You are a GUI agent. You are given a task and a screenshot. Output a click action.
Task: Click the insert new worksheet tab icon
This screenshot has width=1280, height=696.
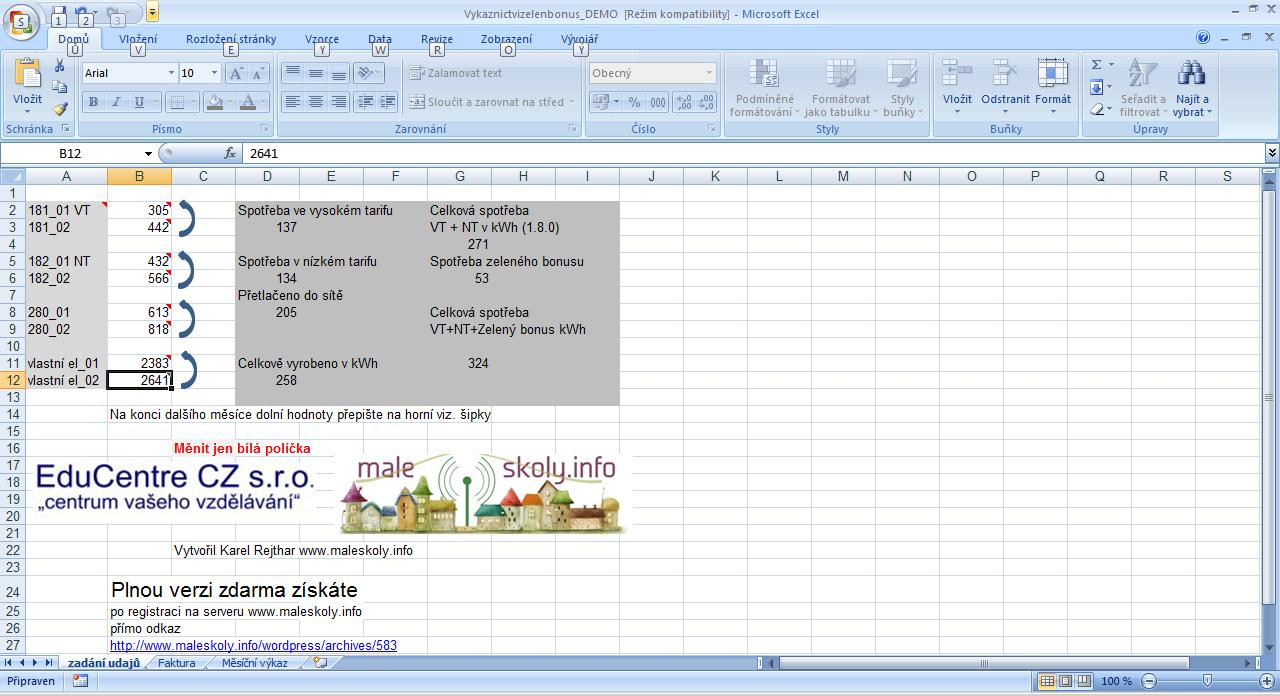(x=320, y=663)
